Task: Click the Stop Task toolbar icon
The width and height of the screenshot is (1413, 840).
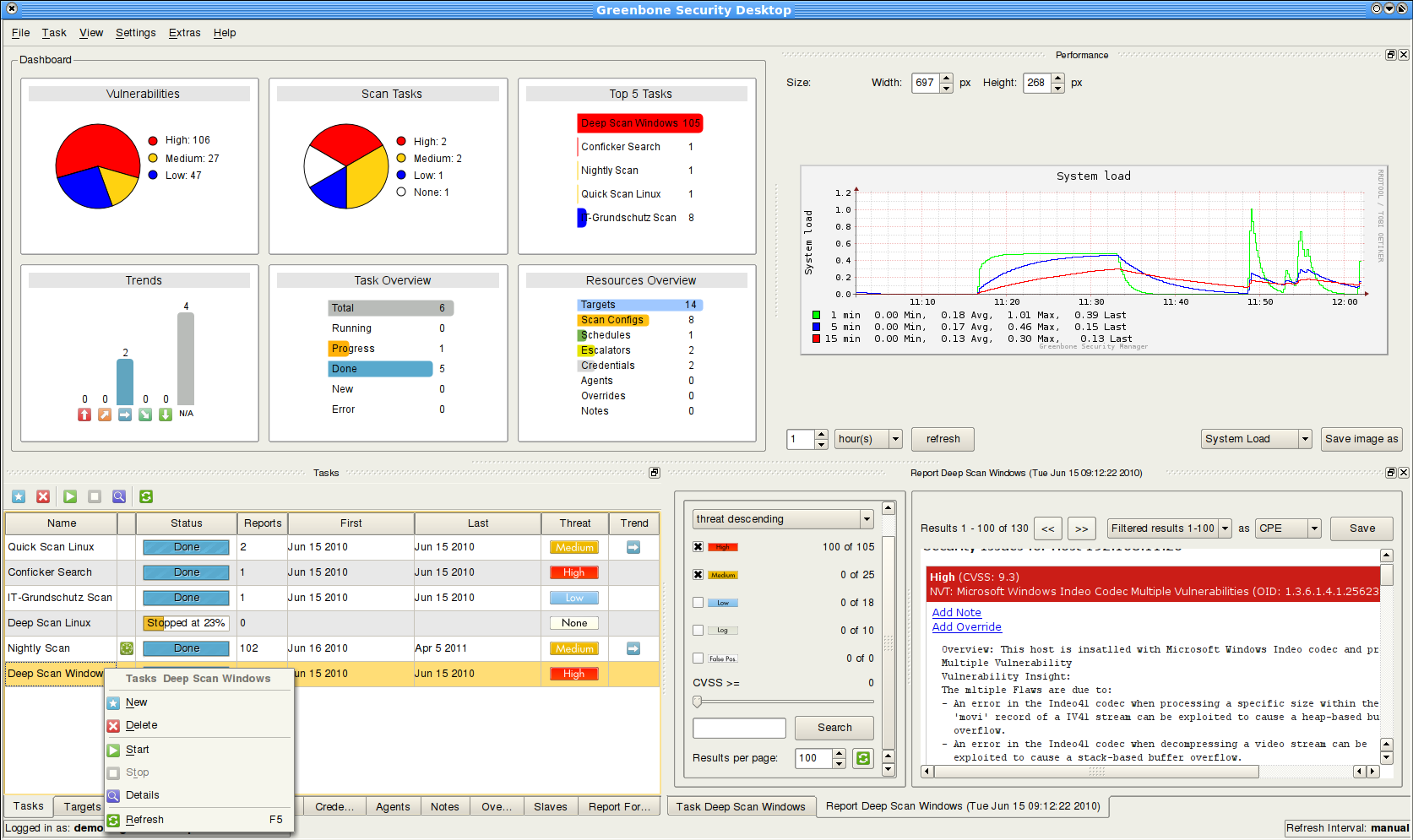Action: point(95,496)
